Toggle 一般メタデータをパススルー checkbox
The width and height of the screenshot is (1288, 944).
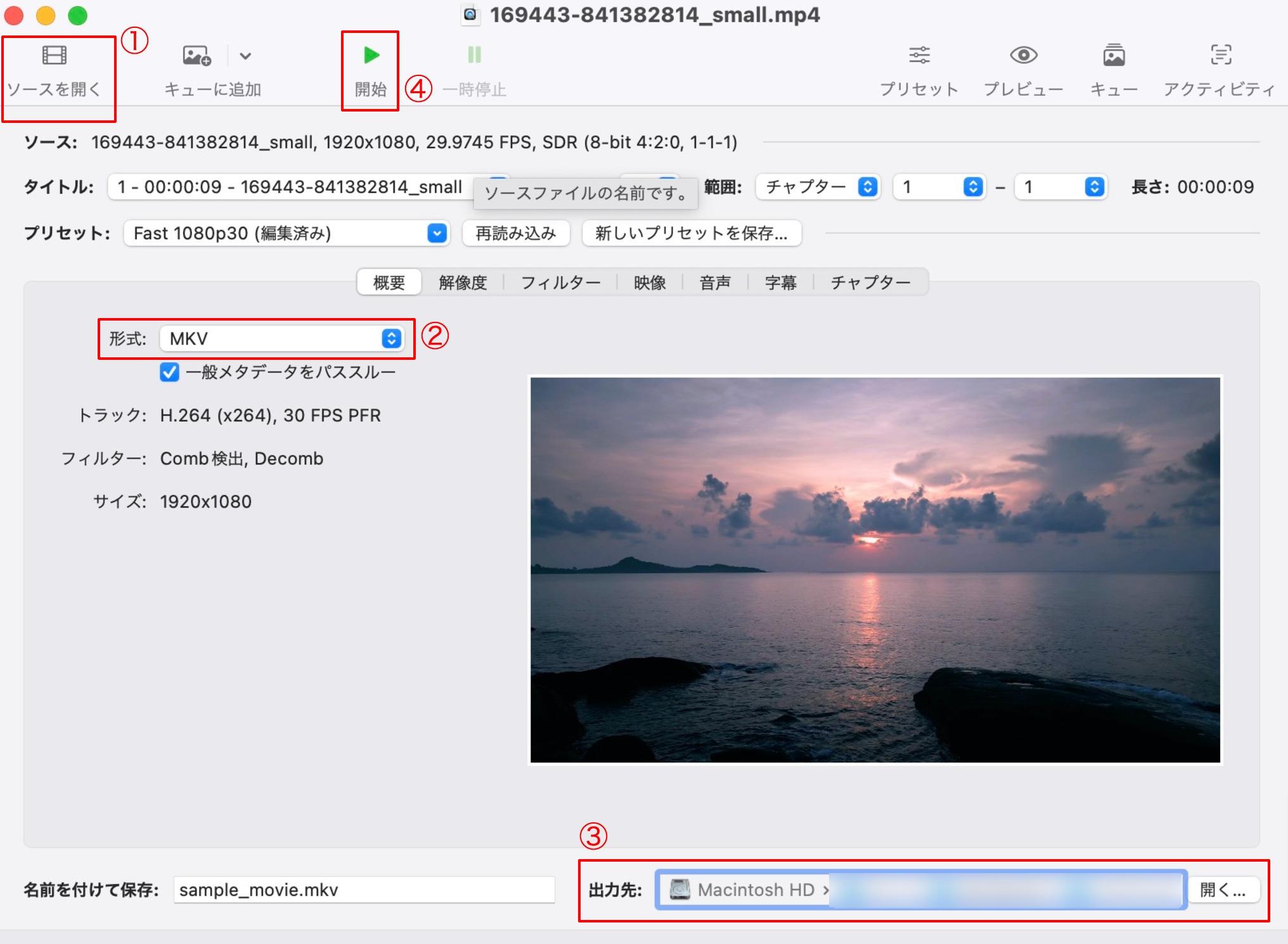[169, 372]
